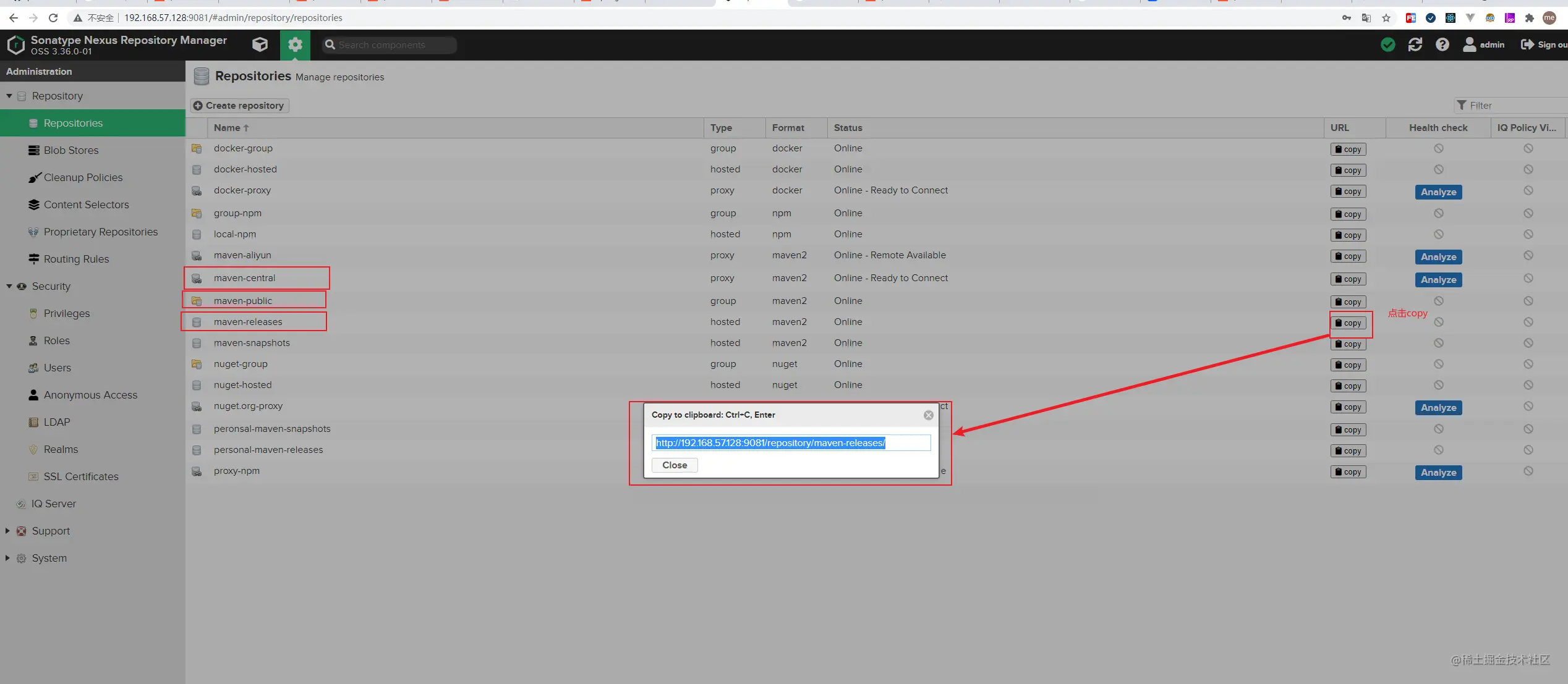The image size is (1568, 684).
Task: Open the maven-public repository row
Action: (x=877, y=301)
